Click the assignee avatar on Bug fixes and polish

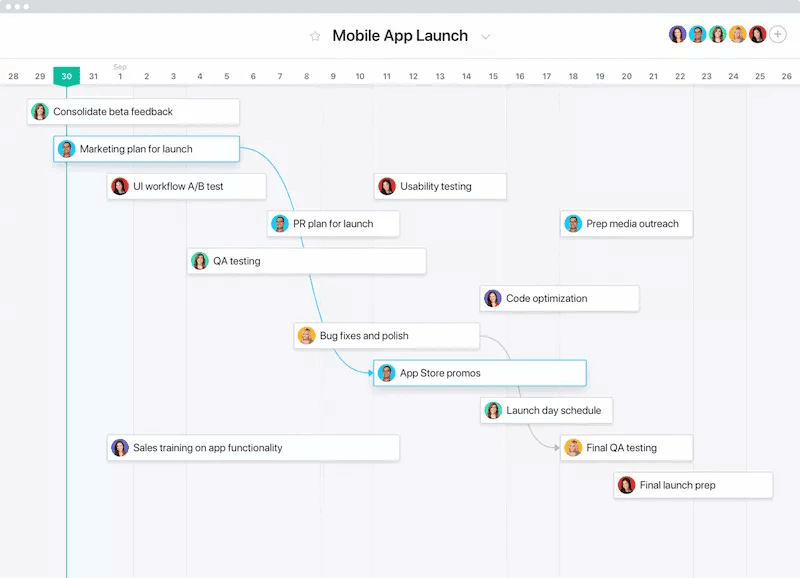(x=306, y=336)
